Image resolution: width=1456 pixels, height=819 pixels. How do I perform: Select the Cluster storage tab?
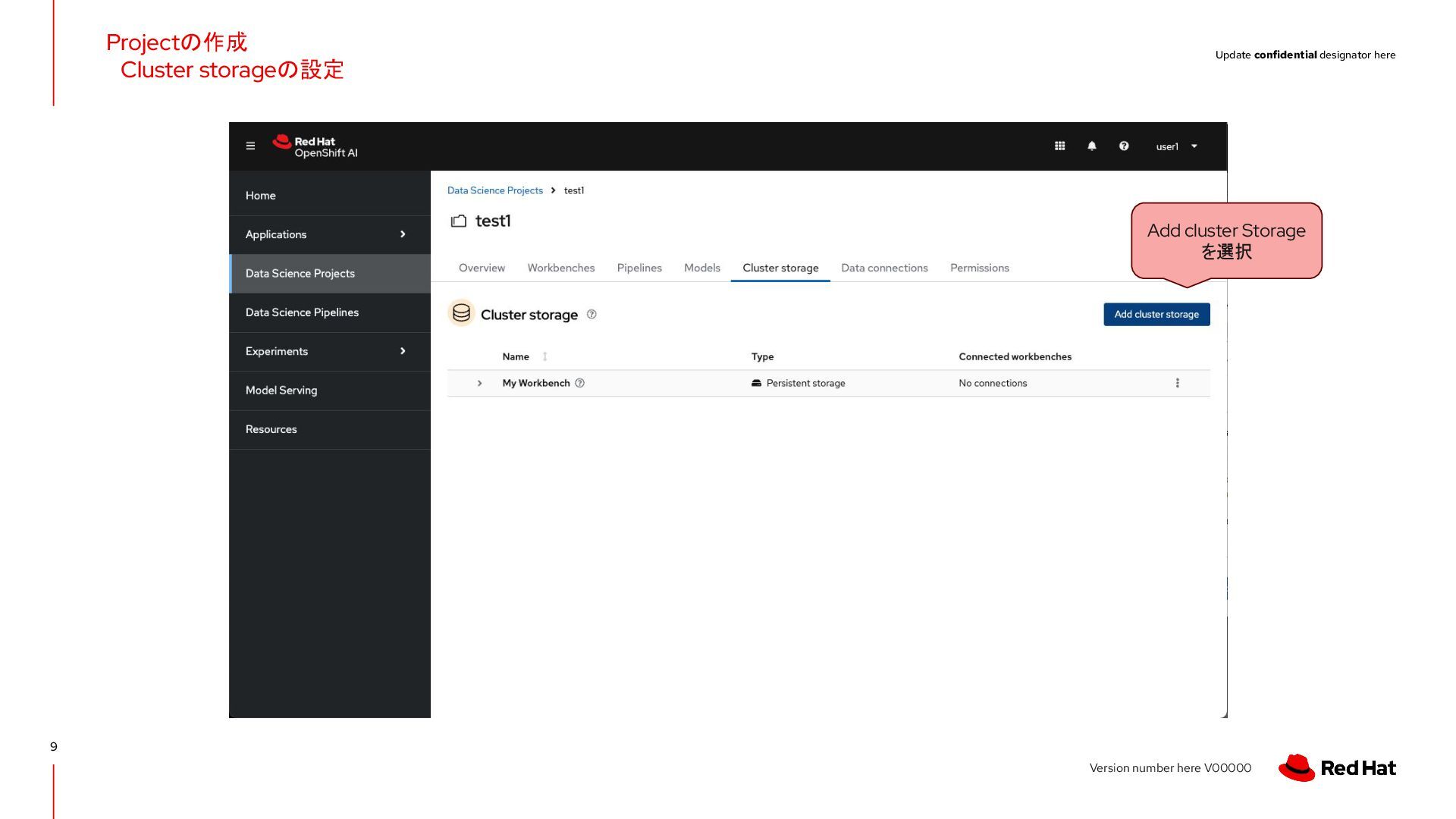point(780,268)
